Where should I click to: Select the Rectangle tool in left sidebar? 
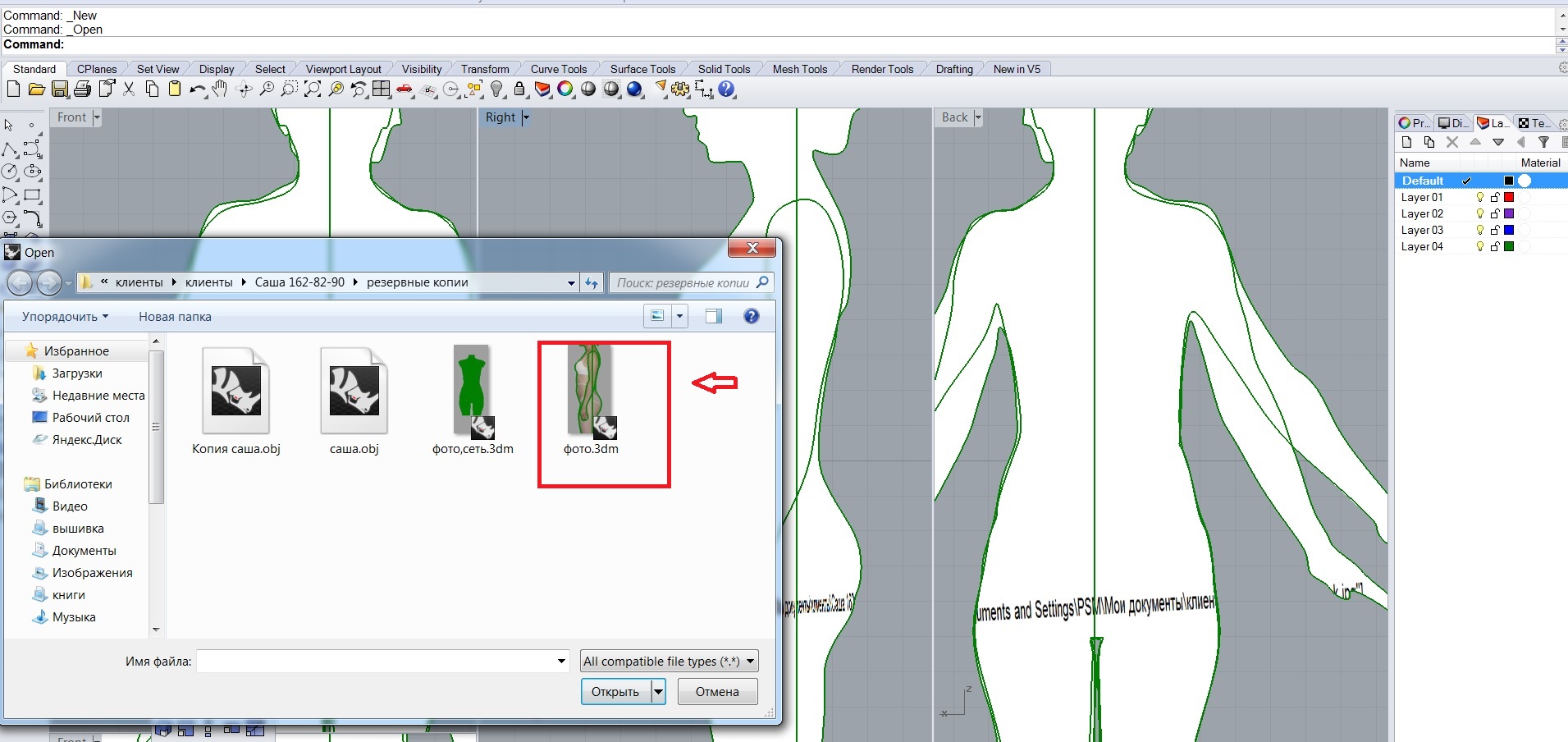point(33,195)
